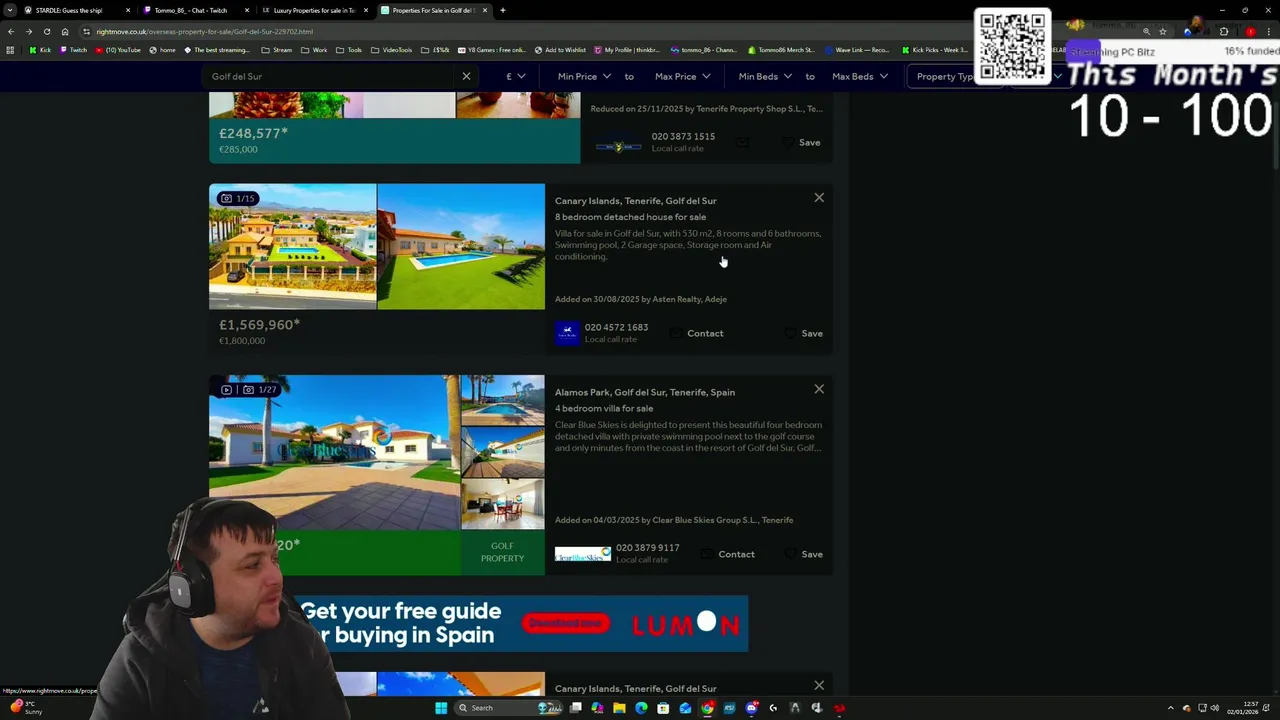
Task: Open the Add to Wishlist bookmark
Action: coord(560,50)
